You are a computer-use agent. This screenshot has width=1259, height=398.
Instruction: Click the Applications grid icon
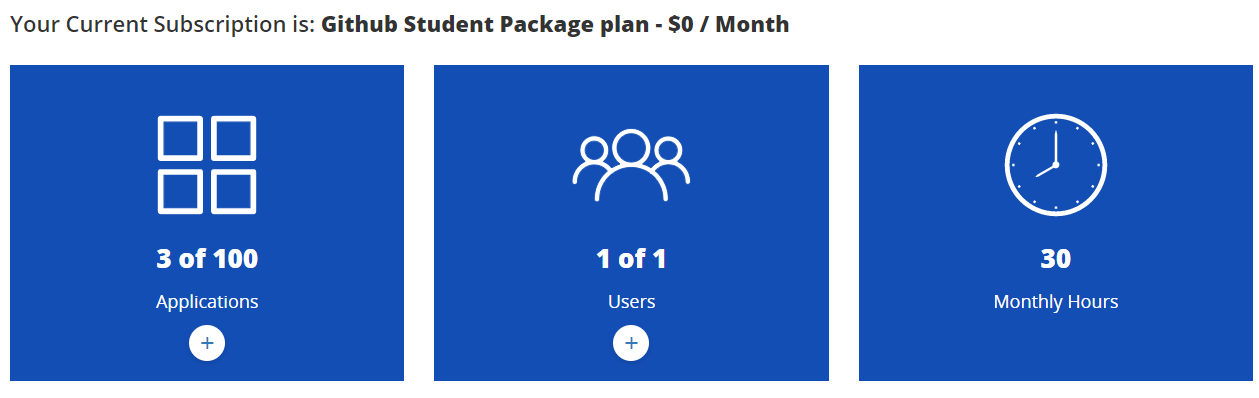tap(207, 165)
